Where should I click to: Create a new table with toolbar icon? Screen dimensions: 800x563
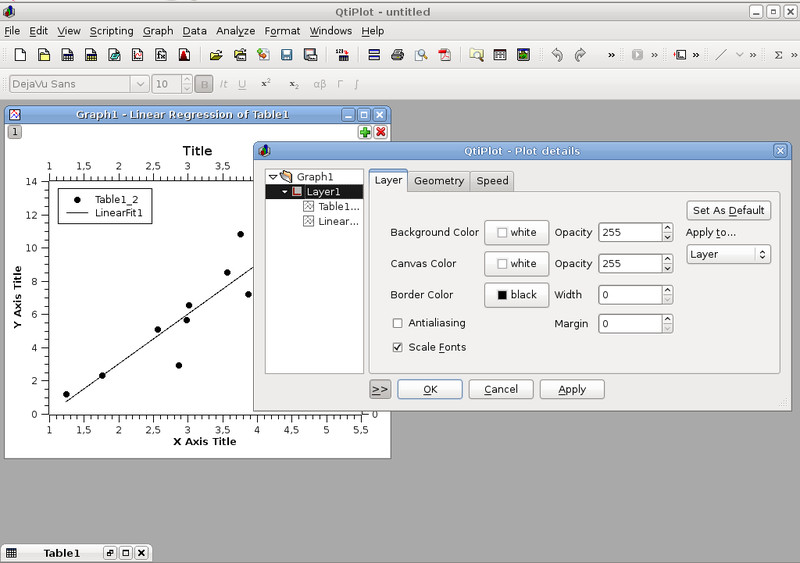(x=67, y=55)
